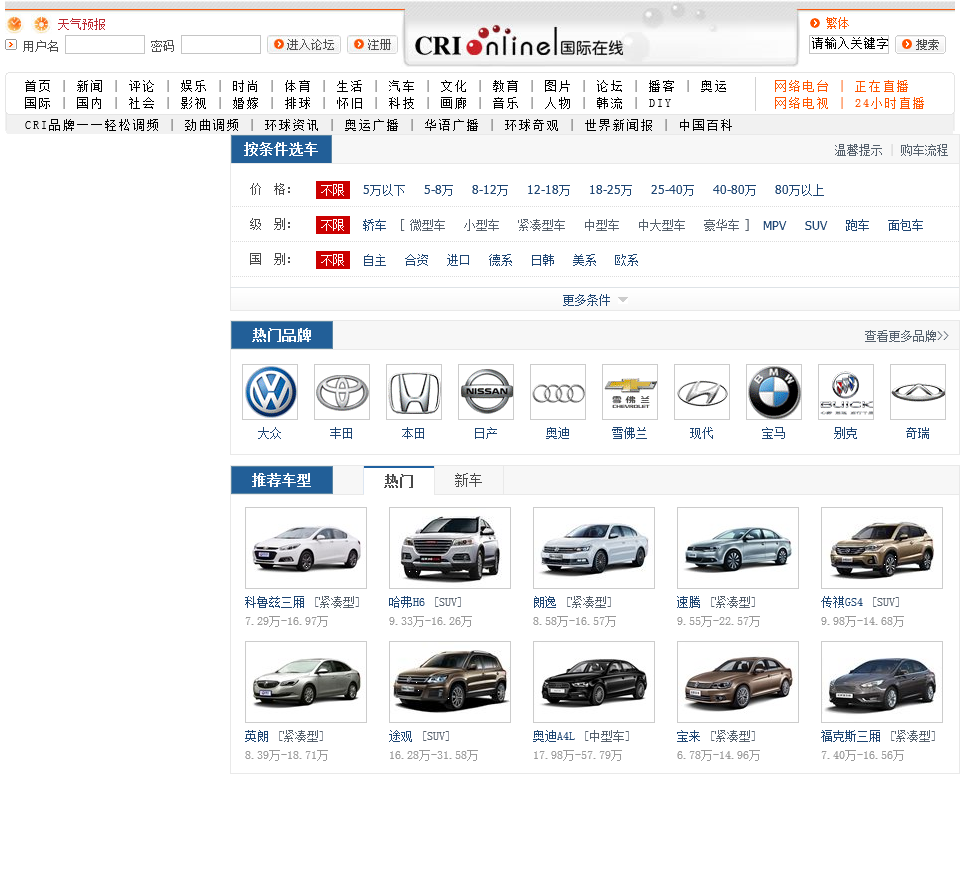Click the Audi (奥迪) brand logo

pos(558,392)
